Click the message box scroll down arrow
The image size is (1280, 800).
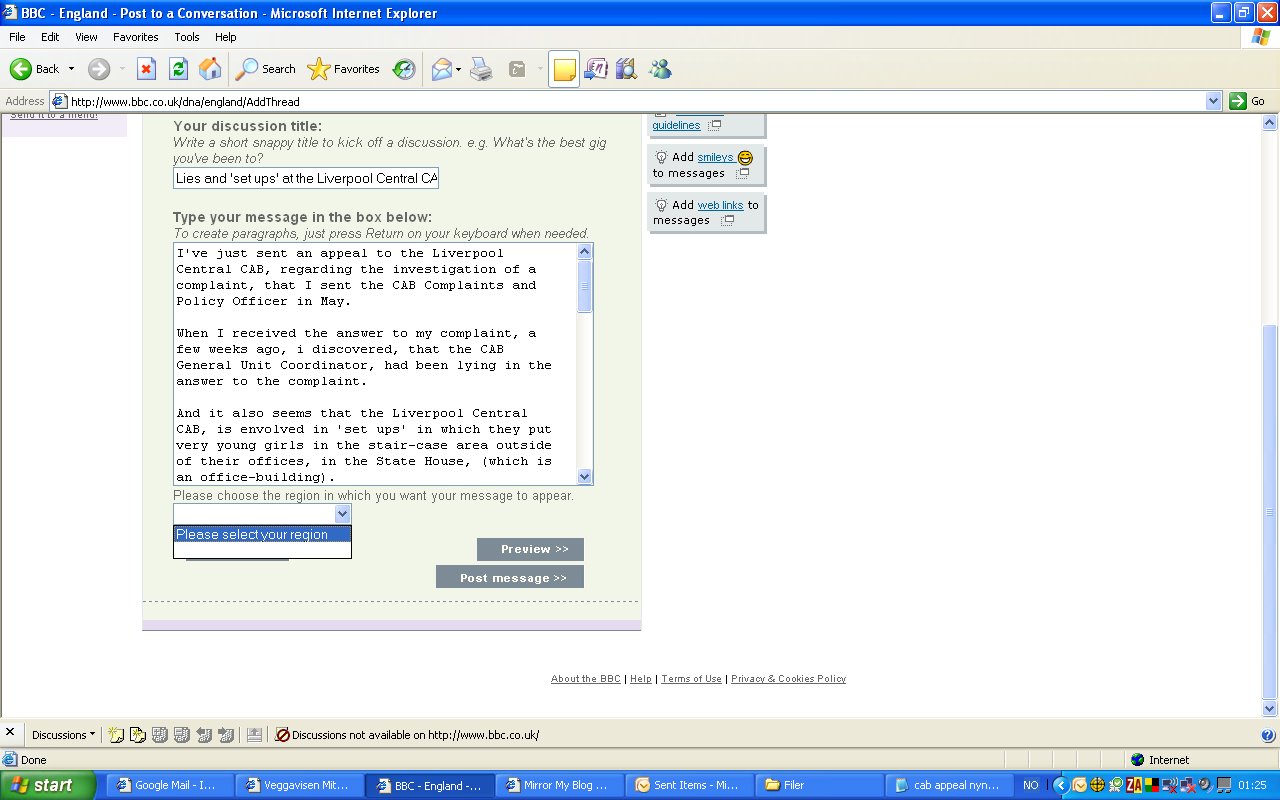(x=585, y=477)
